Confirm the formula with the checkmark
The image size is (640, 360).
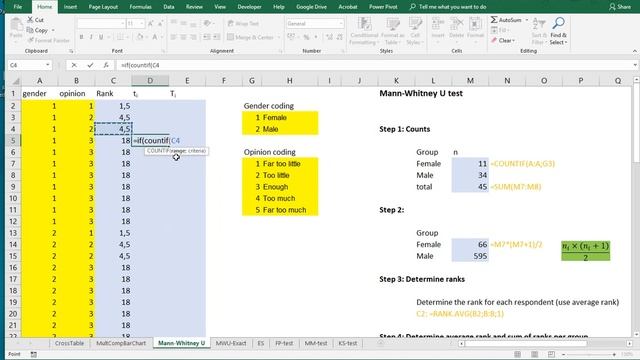pos(90,65)
